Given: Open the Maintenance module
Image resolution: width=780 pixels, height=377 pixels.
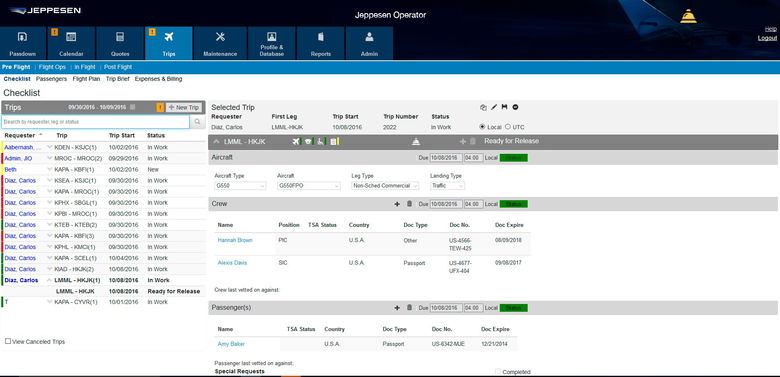Looking at the screenshot, I should pyautogui.click(x=220, y=43).
